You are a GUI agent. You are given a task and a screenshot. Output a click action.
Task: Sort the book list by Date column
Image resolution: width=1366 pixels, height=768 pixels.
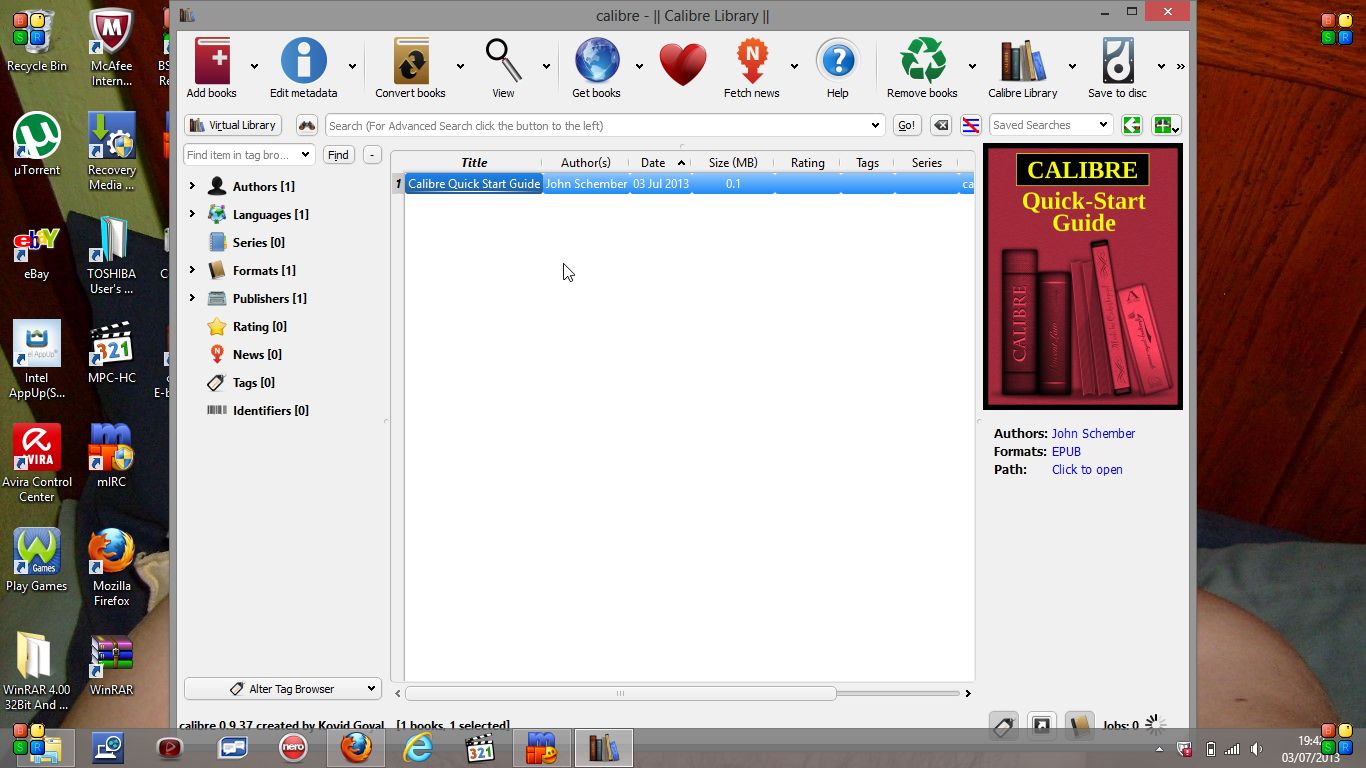(x=660, y=162)
